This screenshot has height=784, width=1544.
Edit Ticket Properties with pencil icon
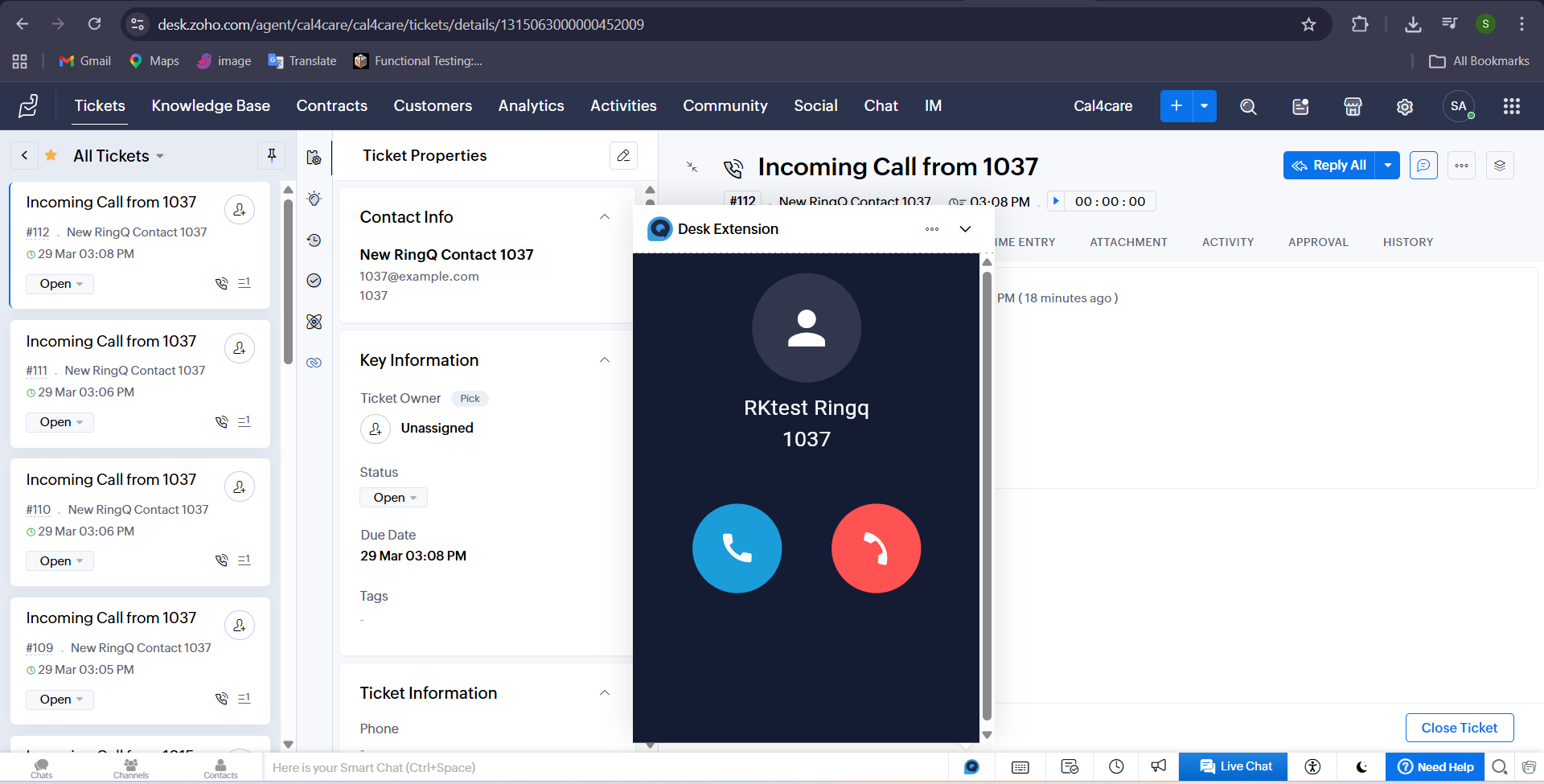click(x=623, y=155)
